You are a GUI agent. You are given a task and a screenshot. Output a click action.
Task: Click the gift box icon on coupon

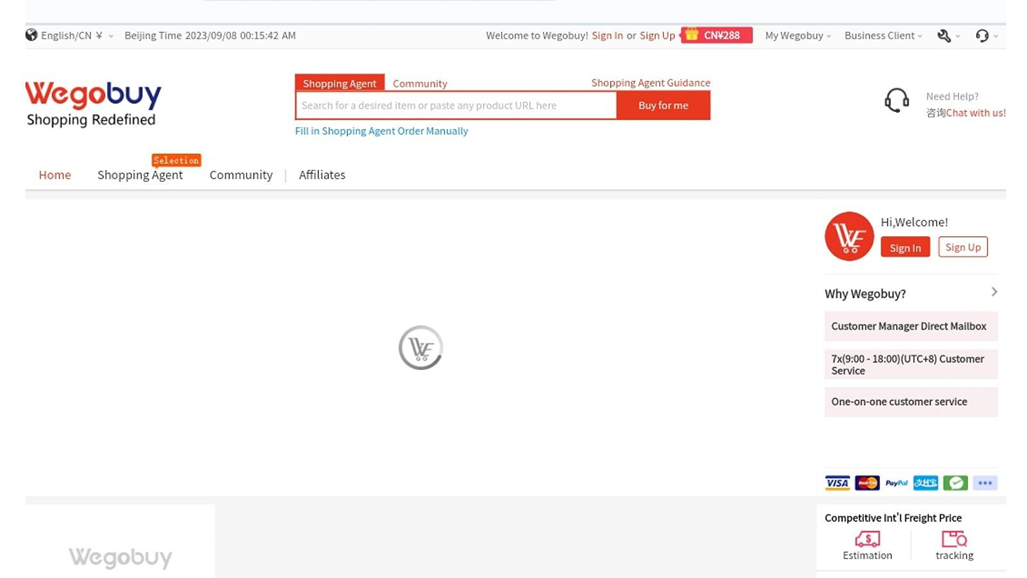coord(692,35)
